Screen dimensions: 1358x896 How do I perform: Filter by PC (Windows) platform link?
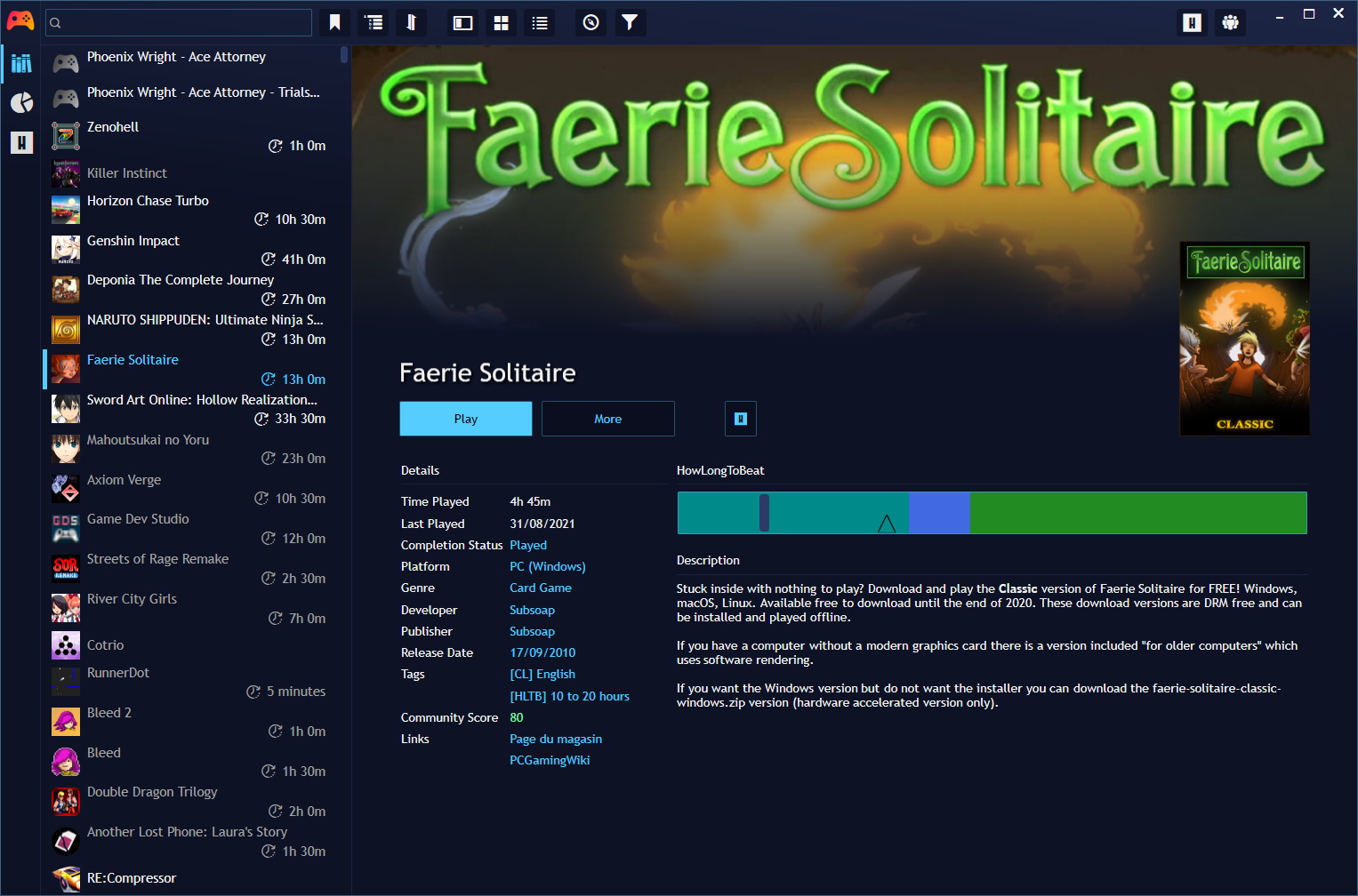pos(548,566)
